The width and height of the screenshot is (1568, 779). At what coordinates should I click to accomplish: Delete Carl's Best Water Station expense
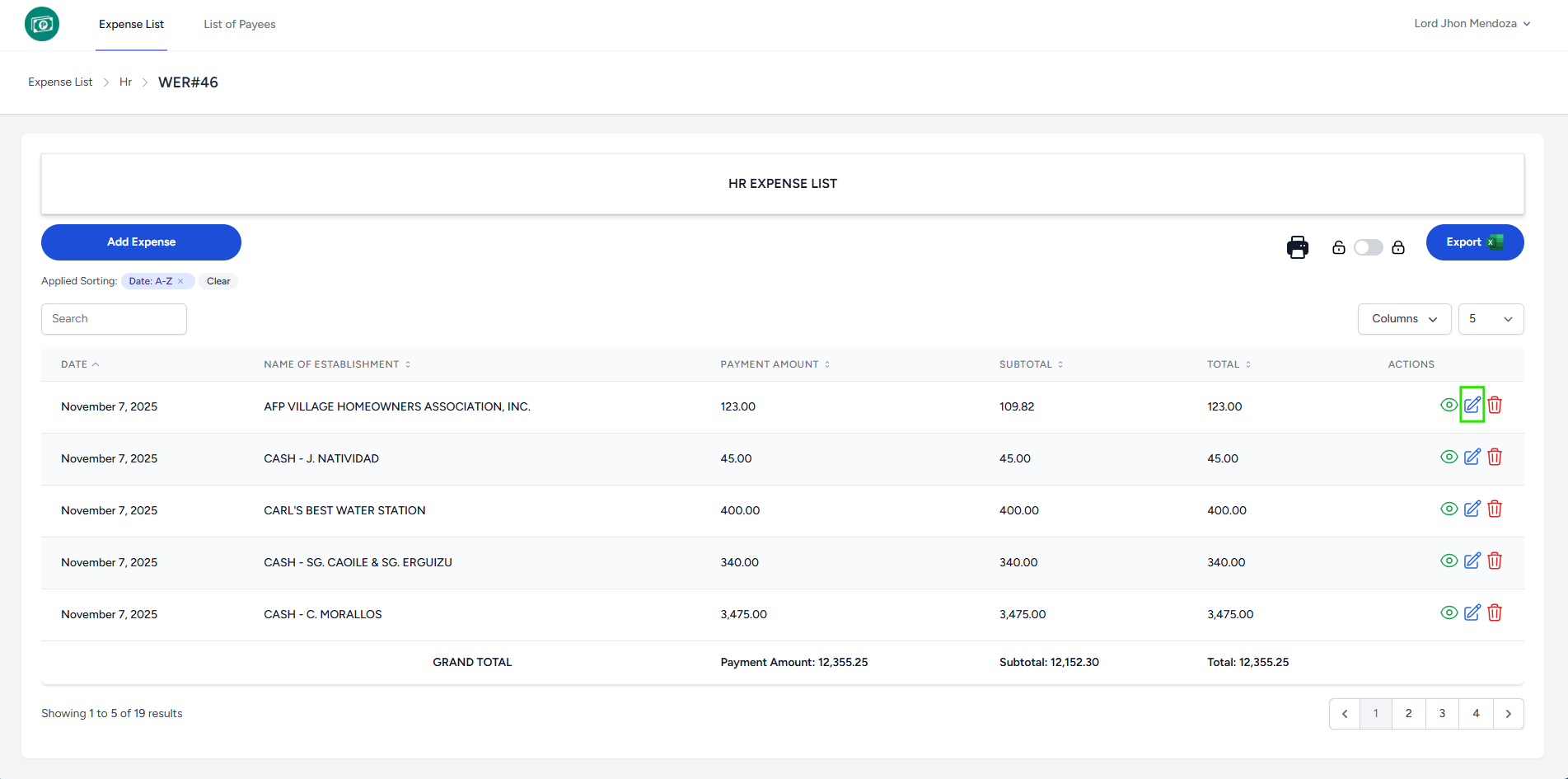tap(1495, 509)
